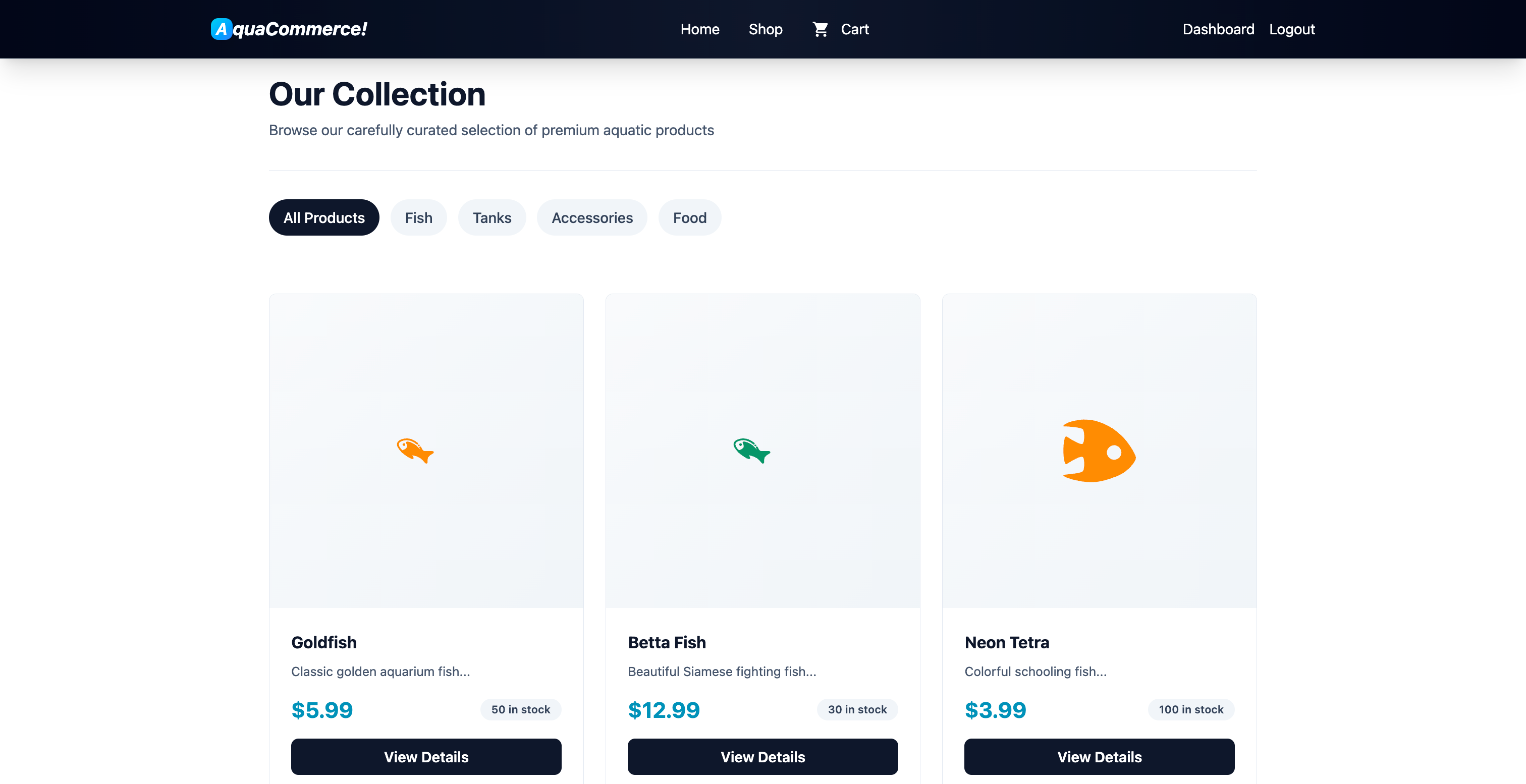View Details for Goldfish
The height and width of the screenshot is (784, 1526).
426,756
